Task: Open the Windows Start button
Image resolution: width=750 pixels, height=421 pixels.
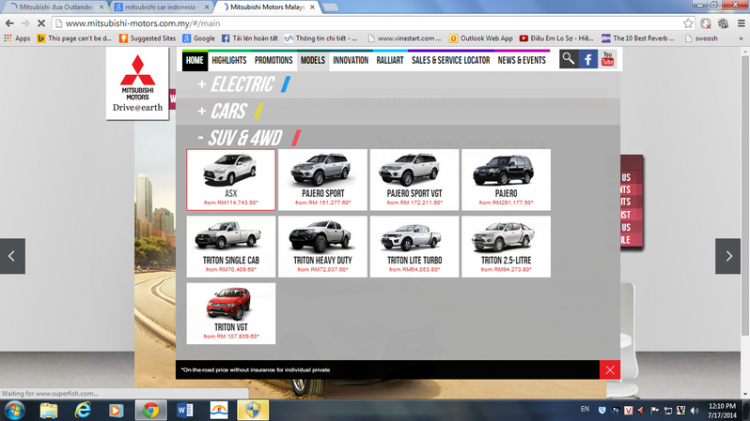Action: [14, 410]
